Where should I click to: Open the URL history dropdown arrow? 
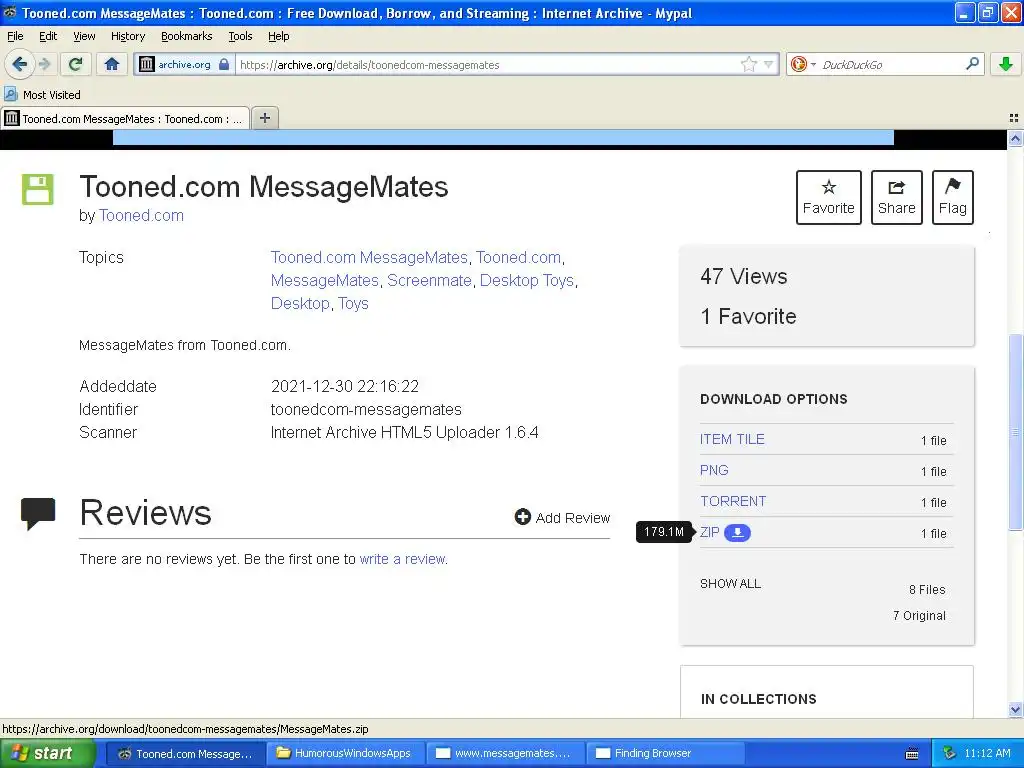coord(769,64)
